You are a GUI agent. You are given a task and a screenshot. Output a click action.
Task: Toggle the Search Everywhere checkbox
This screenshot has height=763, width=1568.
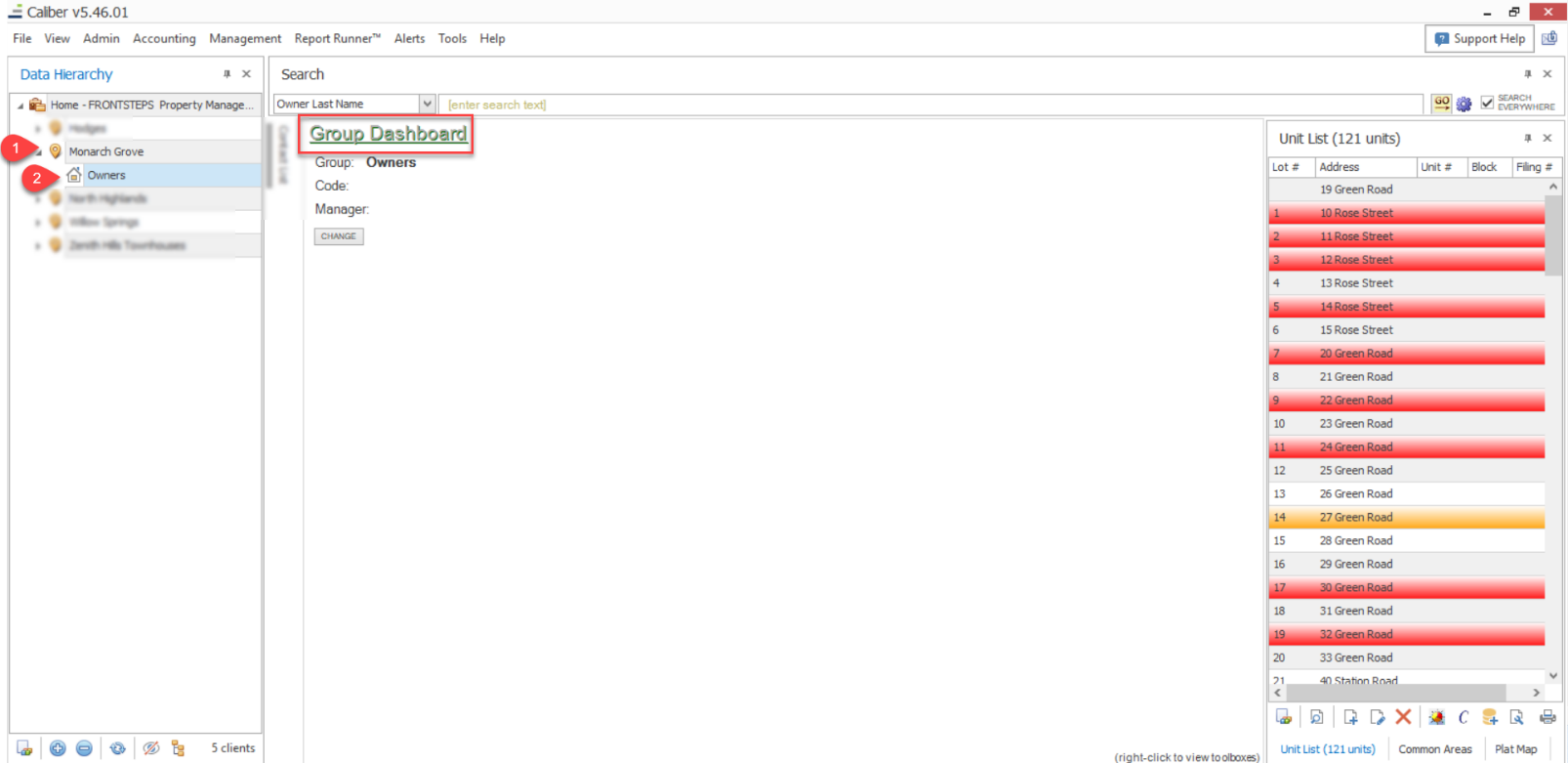pyautogui.click(x=1487, y=103)
